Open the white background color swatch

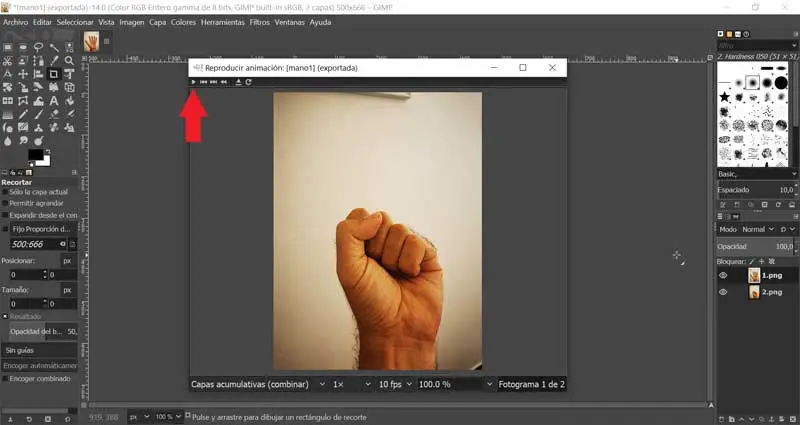click(45, 162)
